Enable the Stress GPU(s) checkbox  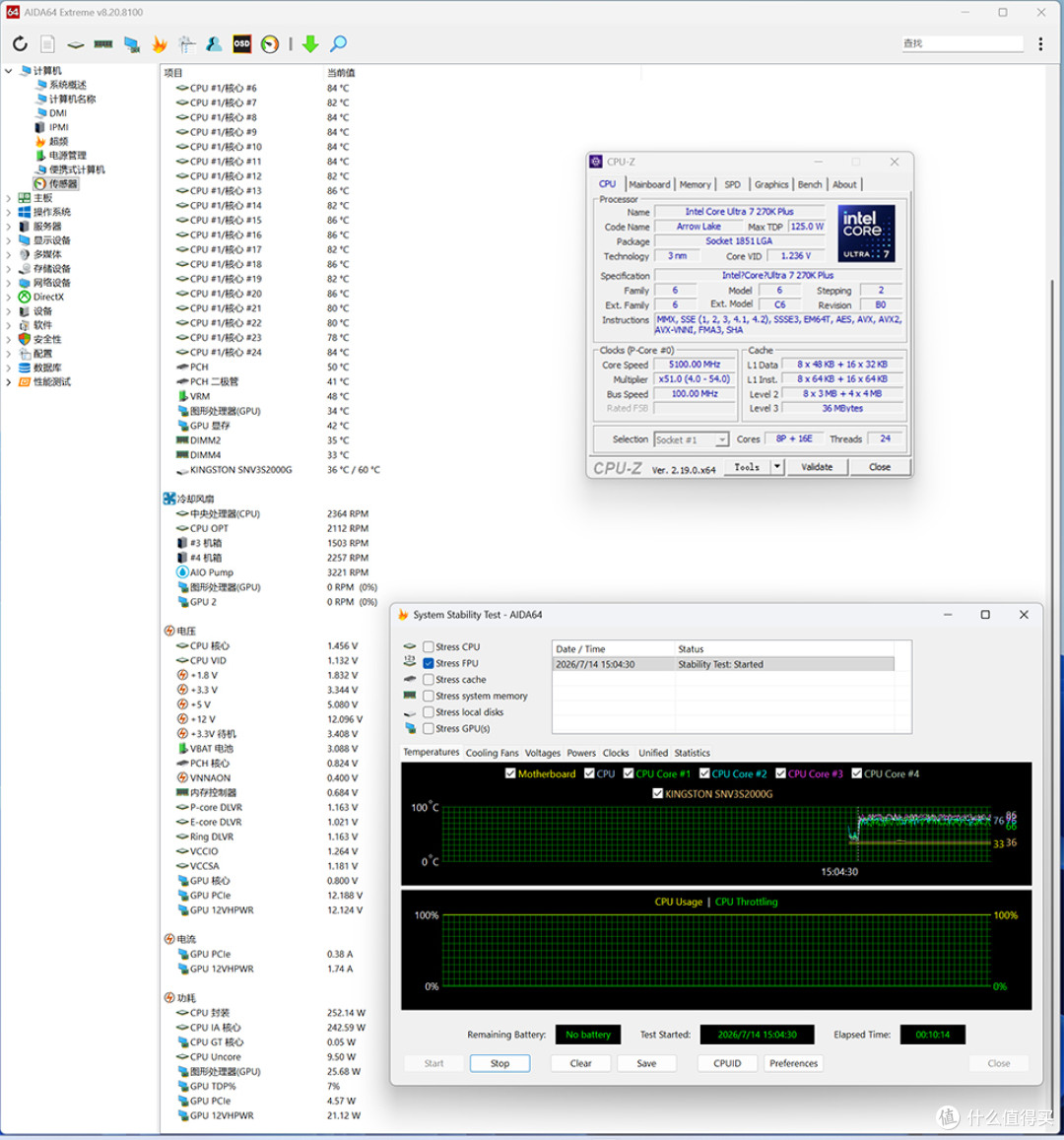[429, 728]
